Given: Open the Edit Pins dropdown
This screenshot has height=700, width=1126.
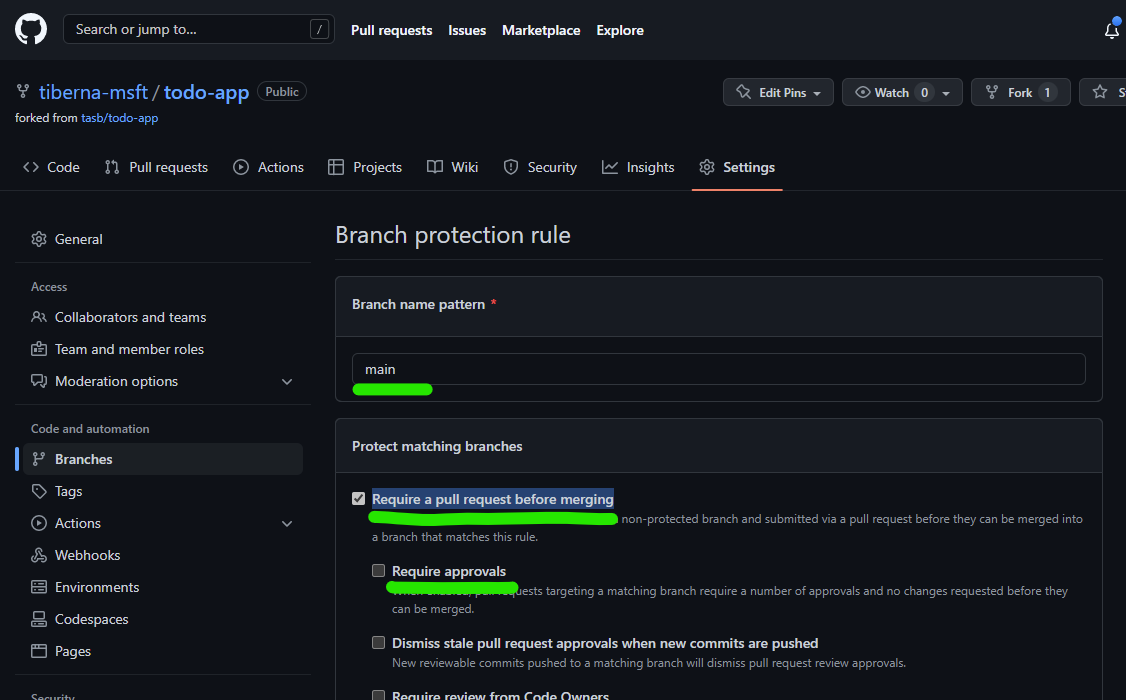Looking at the screenshot, I should pyautogui.click(x=778, y=91).
